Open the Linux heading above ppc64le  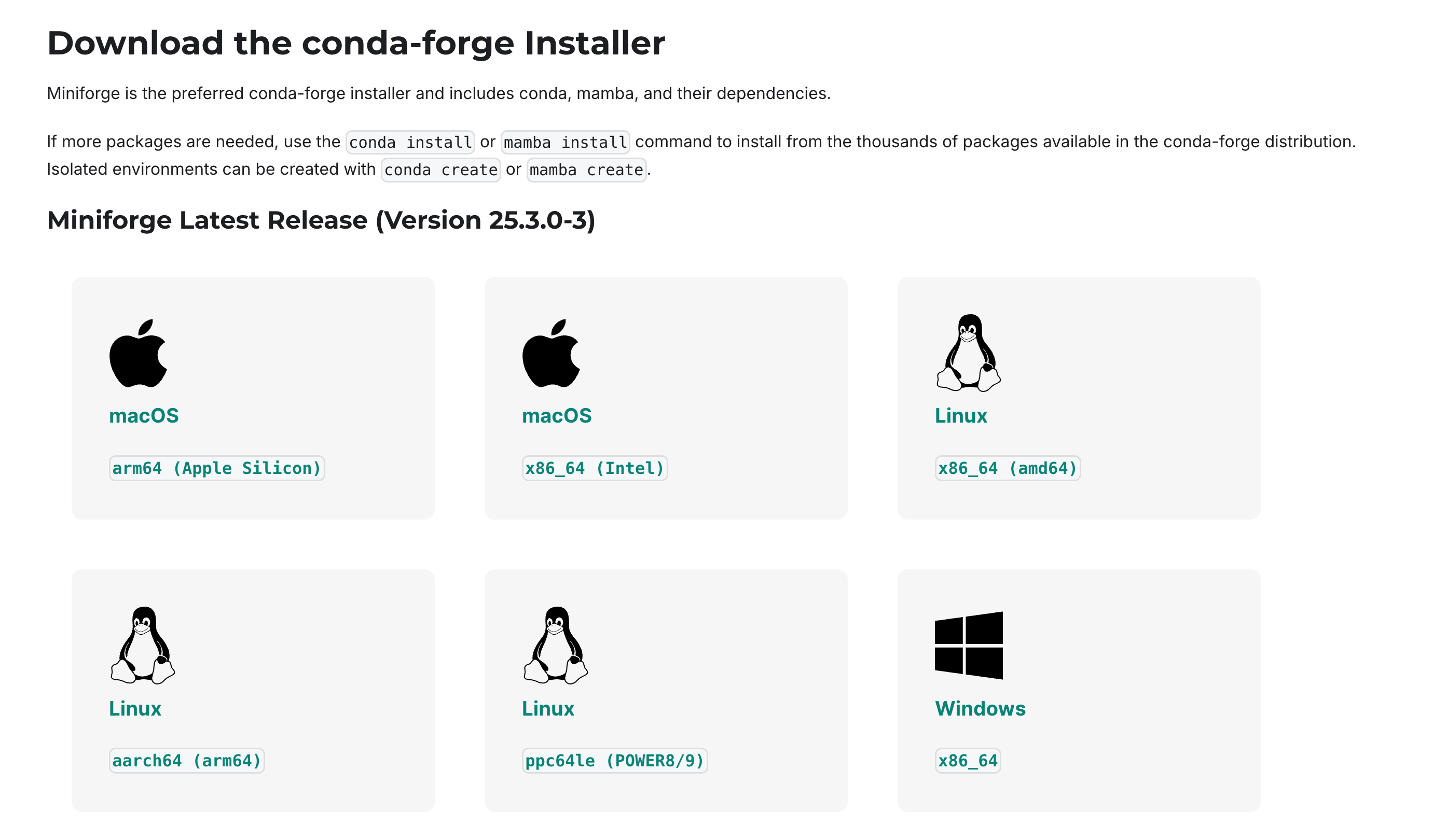[548, 708]
